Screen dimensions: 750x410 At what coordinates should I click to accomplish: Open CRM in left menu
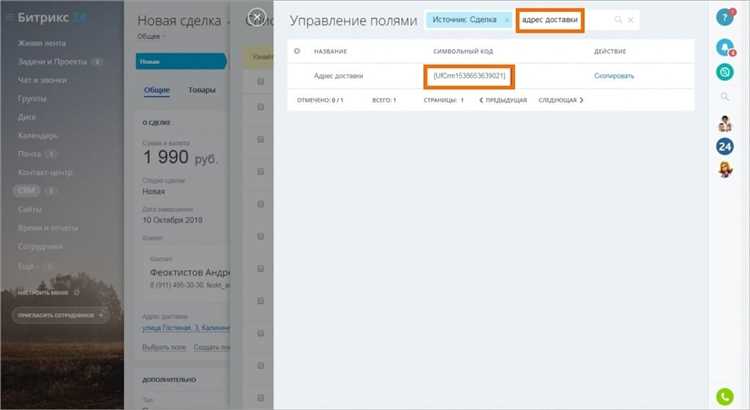pyautogui.click(x=26, y=190)
